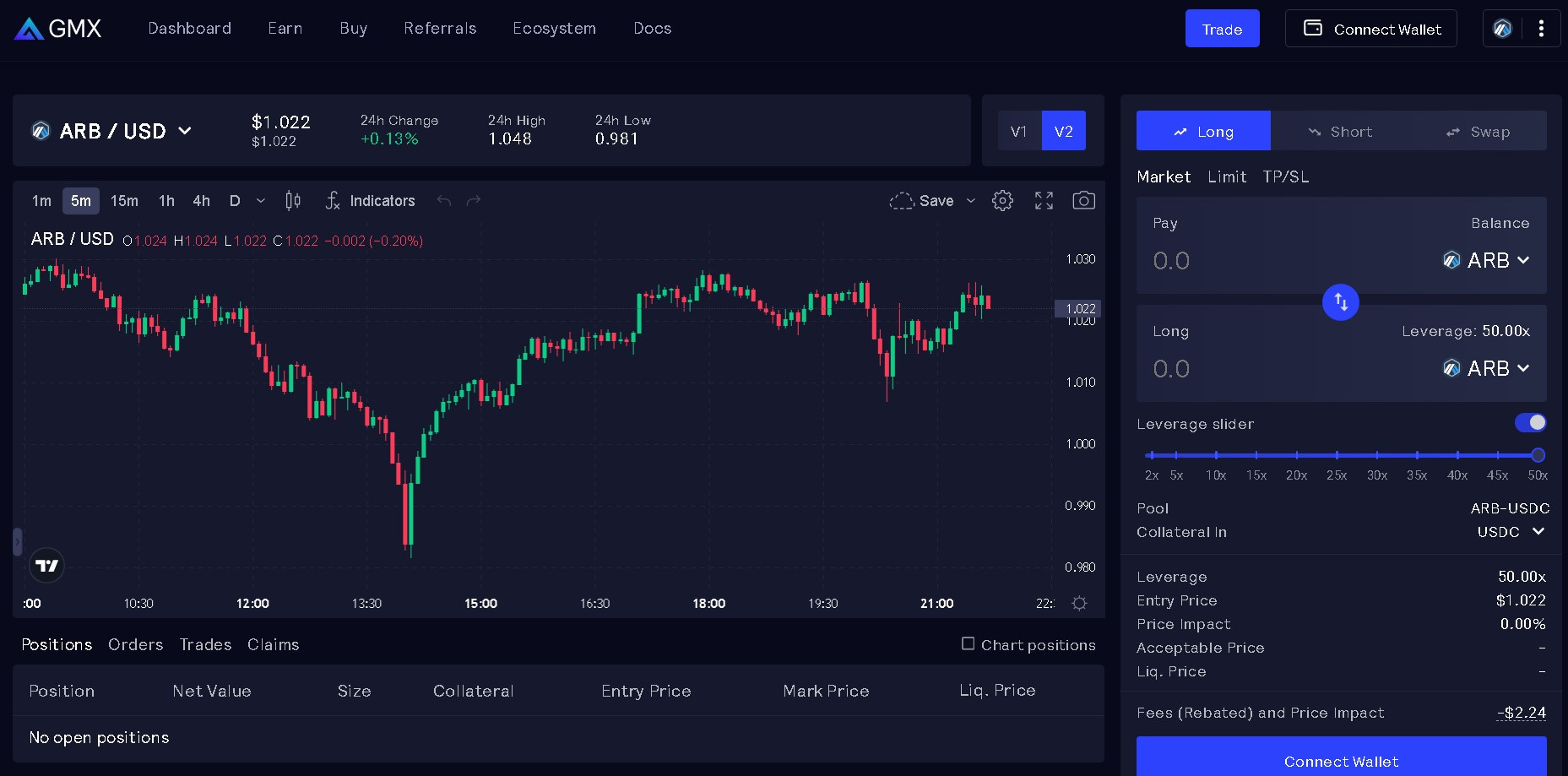Open chart Indicators menu
Image resolution: width=1568 pixels, height=776 pixels.
tap(371, 201)
